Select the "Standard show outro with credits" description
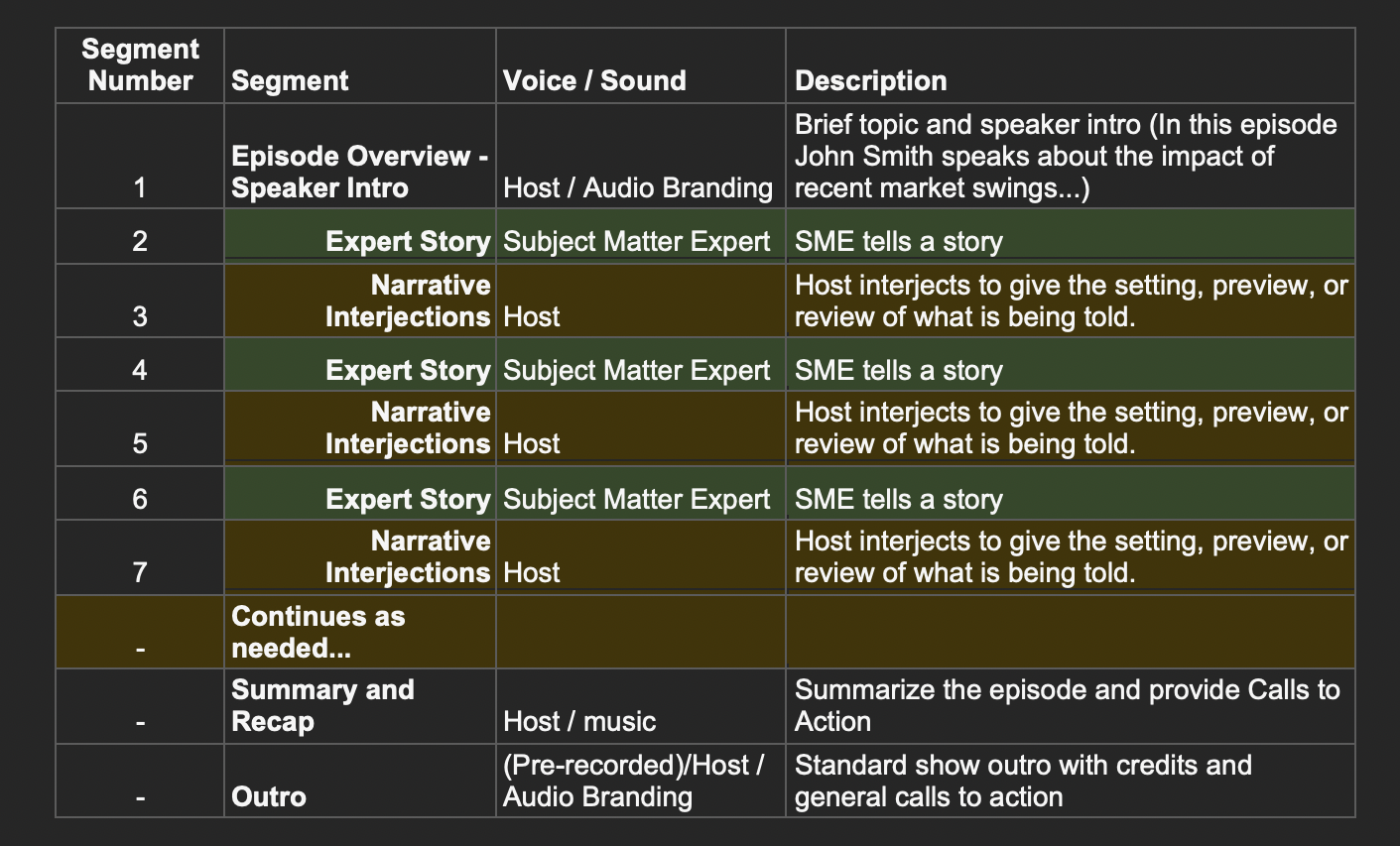1400x846 pixels. (x=1071, y=781)
